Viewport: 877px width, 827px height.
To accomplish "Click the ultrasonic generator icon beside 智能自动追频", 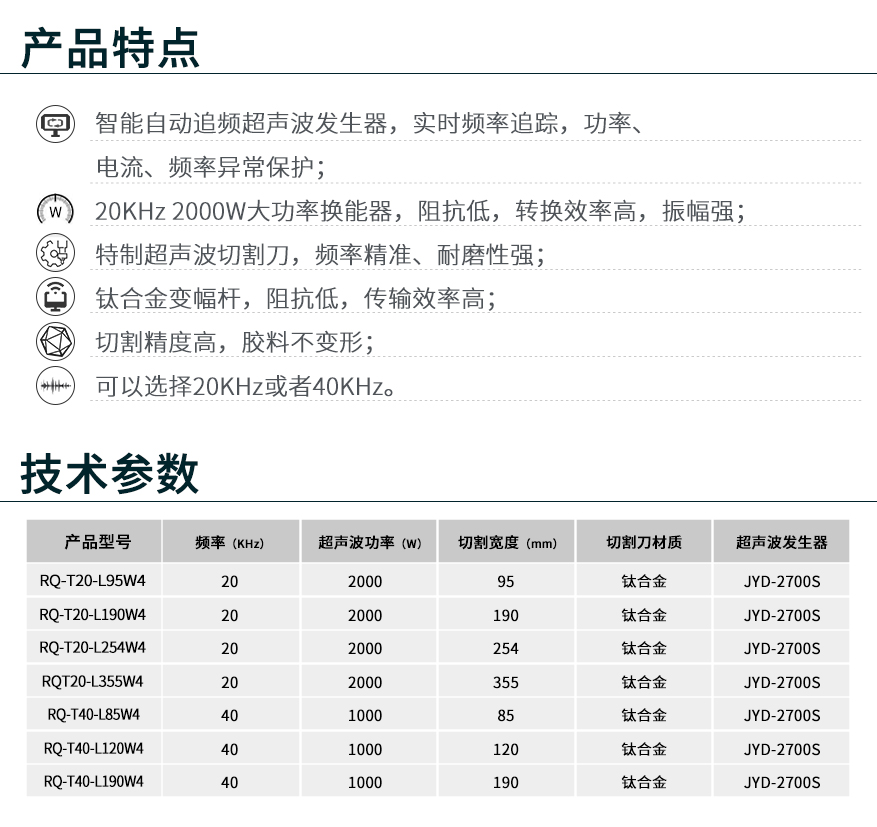I will [x=55, y=124].
